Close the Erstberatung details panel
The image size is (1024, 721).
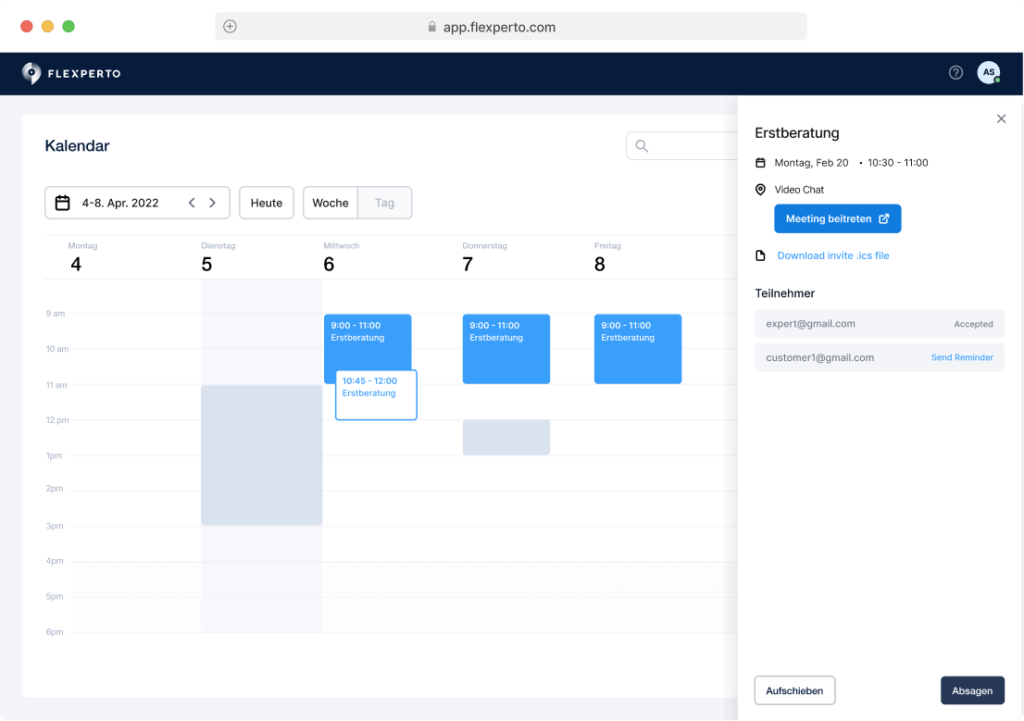tap(1001, 119)
